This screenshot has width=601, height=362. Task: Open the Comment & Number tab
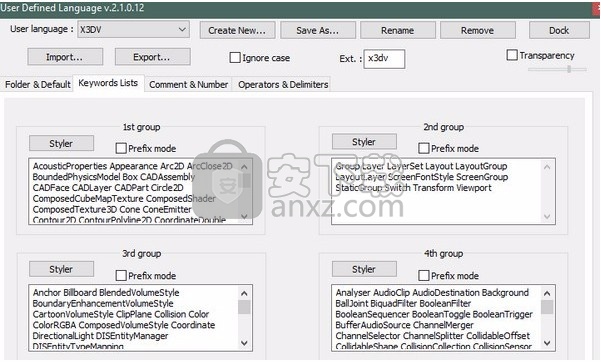click(x=189, y=84)
